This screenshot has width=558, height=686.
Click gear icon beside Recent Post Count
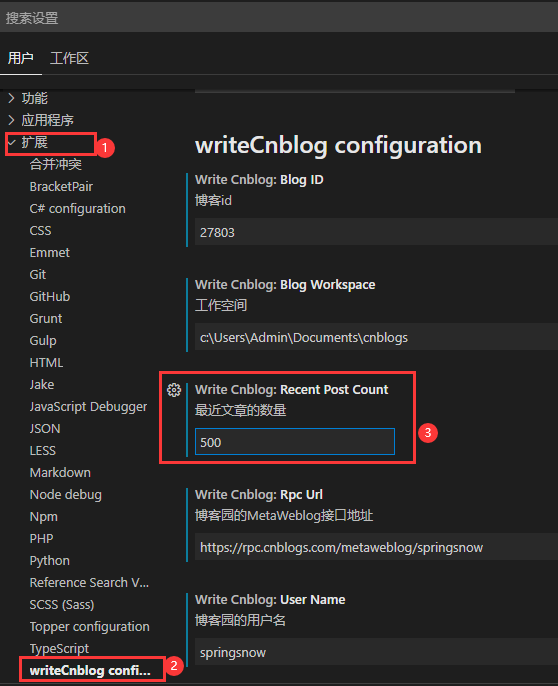(174, 389)
